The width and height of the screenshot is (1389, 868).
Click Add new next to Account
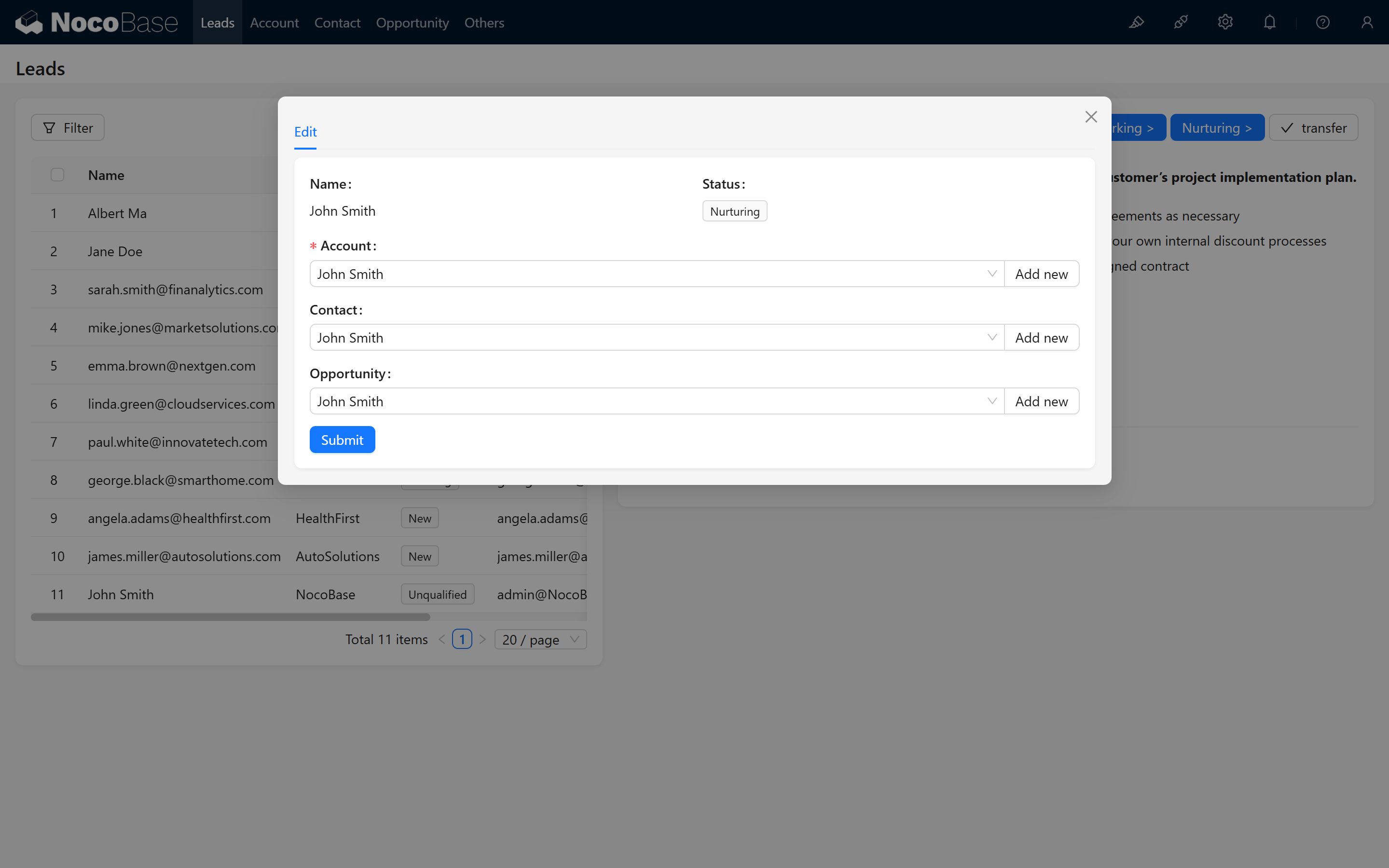[x=1041, y=274]
